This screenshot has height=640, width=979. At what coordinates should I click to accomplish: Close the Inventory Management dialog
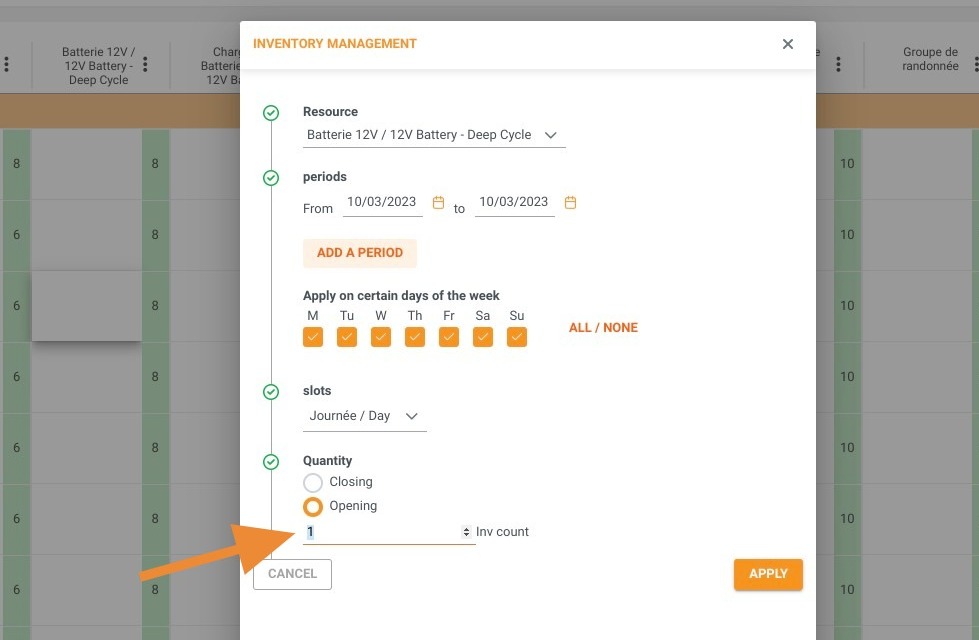coord(787,44)
